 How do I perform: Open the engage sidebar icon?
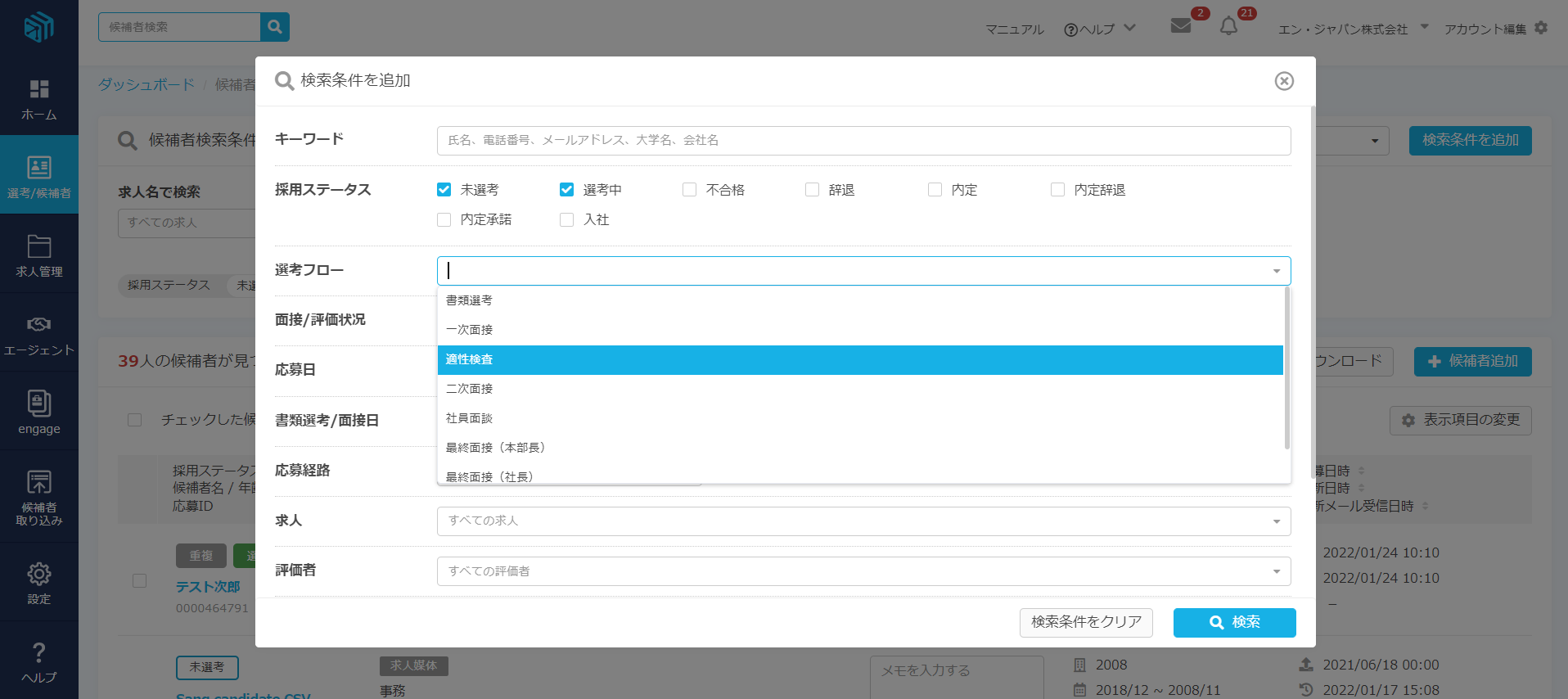coord(38,404)
